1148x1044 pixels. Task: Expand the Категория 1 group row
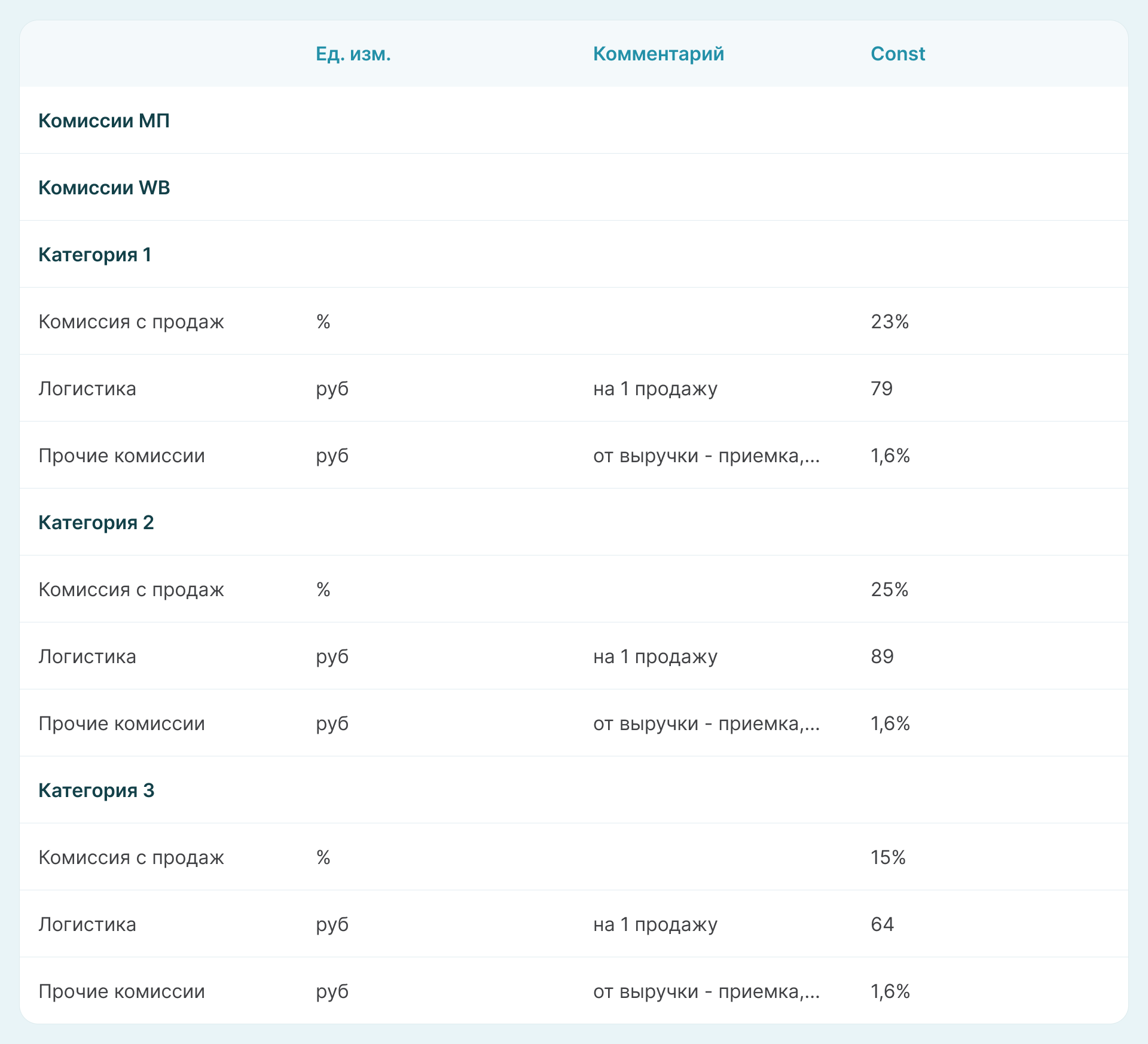(94, 255)
